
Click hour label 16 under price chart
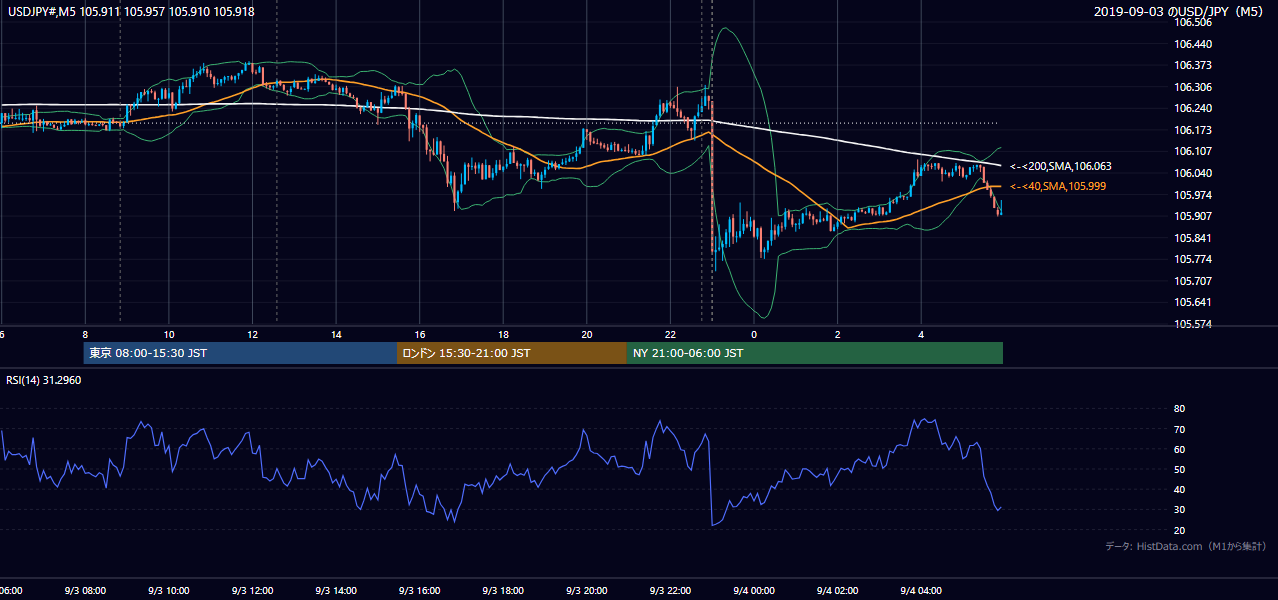[x=420, y=334]
